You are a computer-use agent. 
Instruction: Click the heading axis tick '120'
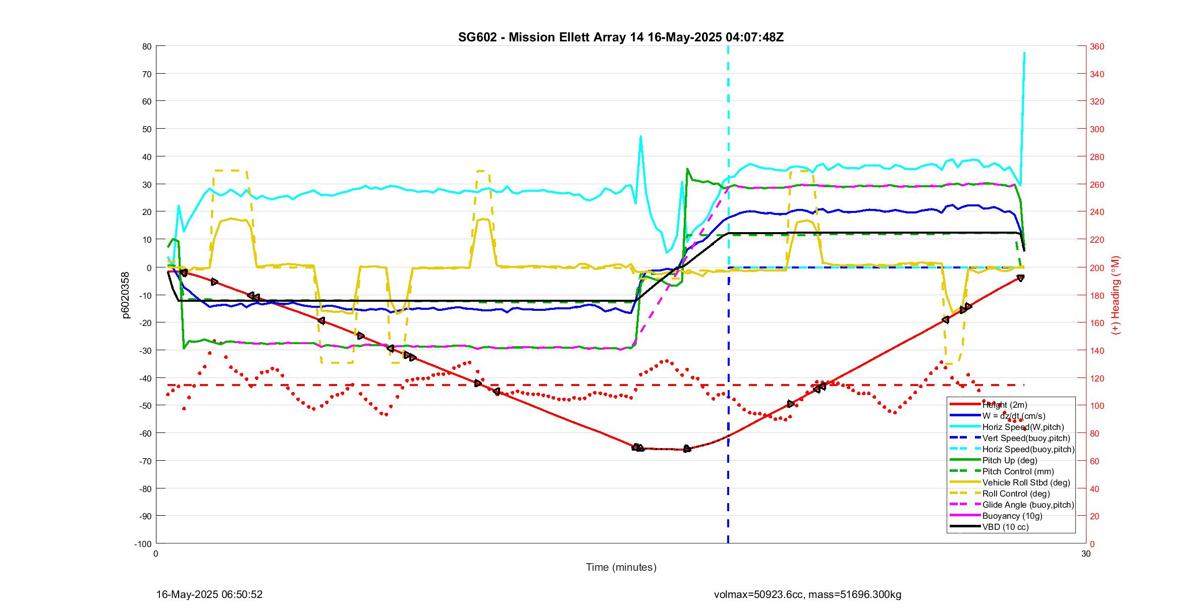1097,378
